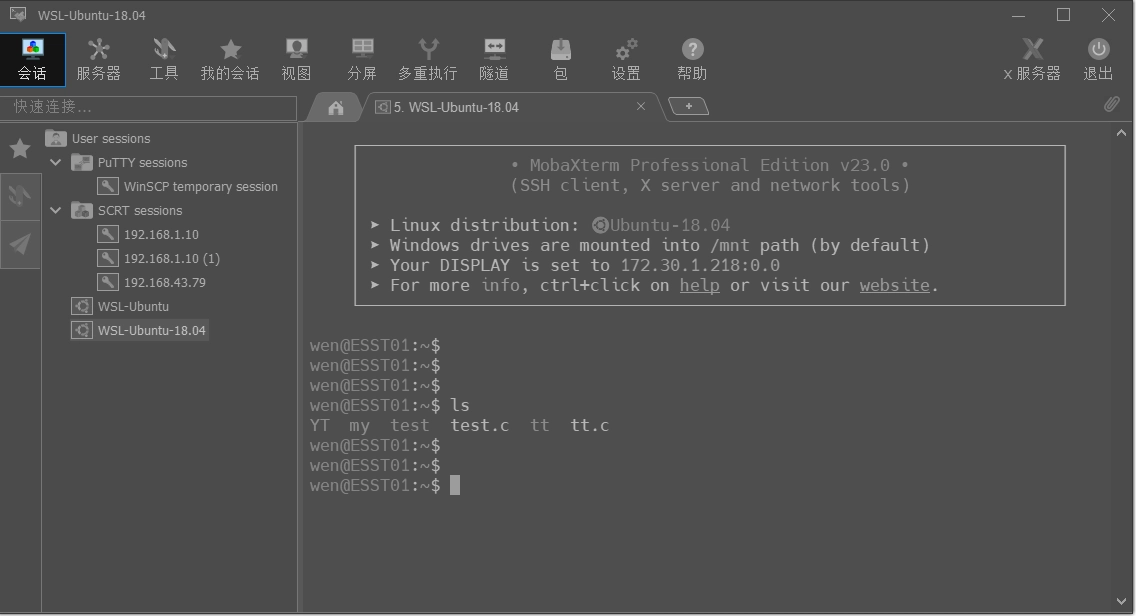Select the WinSCP temporary session entry
1141x616 pixels.
tap(188, 186)
